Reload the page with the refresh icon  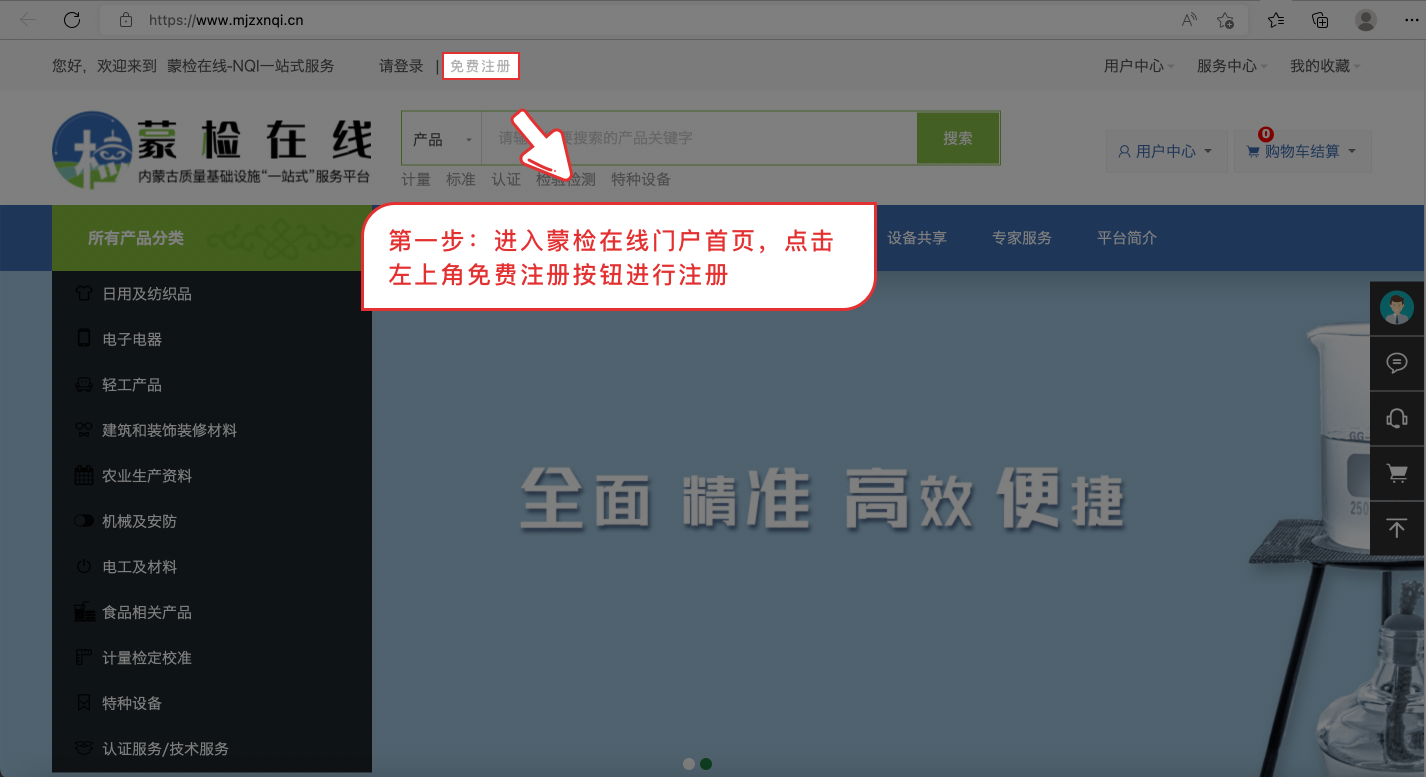point(72,19)
